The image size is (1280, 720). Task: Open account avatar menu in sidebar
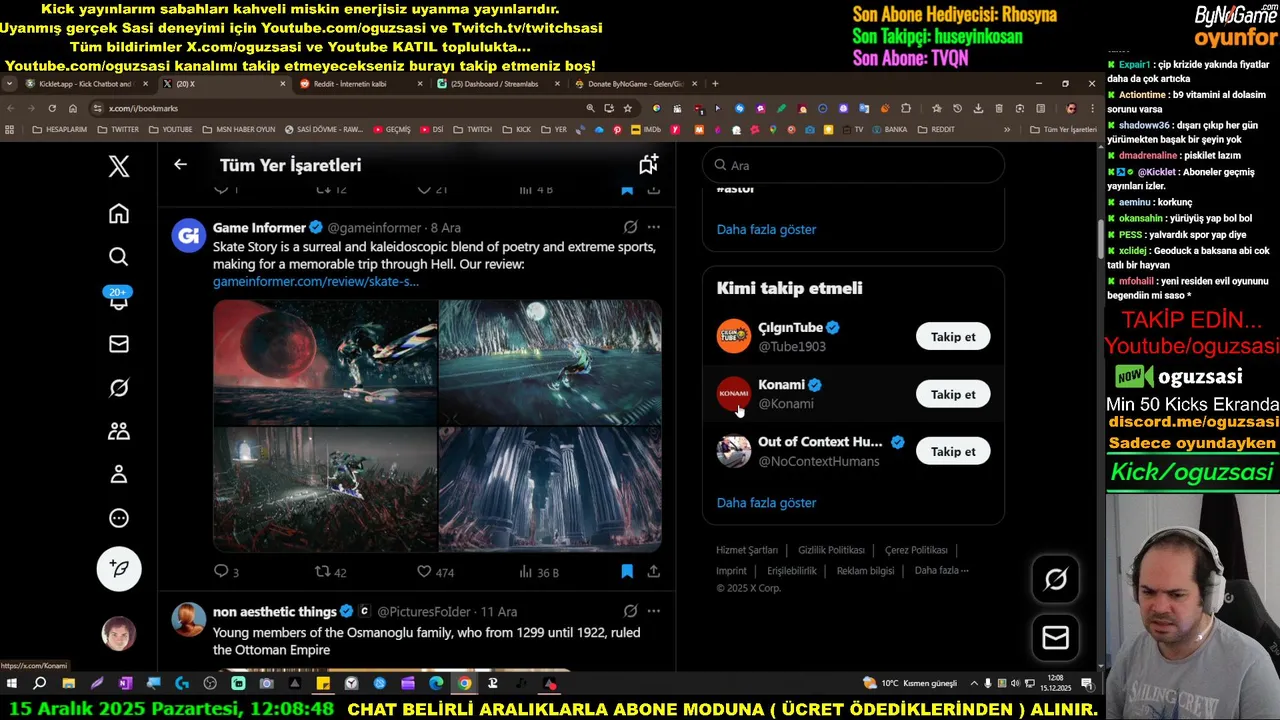point(119,634)
